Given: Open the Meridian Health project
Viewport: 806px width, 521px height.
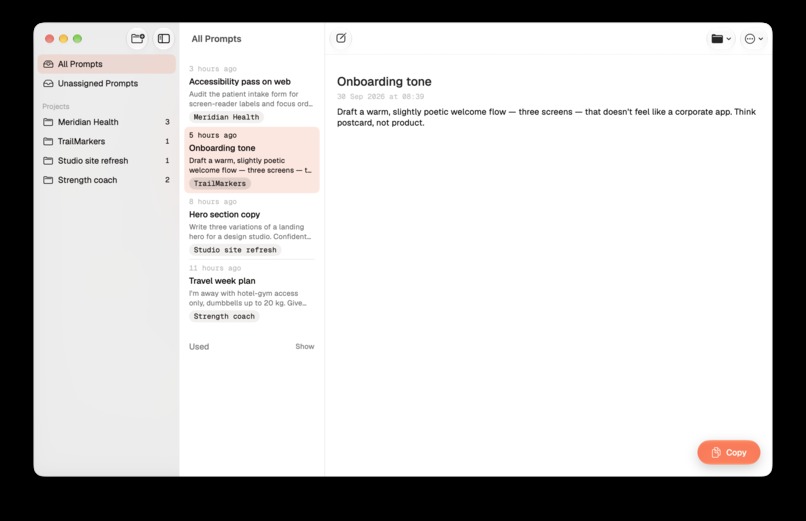Looking at the screenshot, I should pos(107,122).
